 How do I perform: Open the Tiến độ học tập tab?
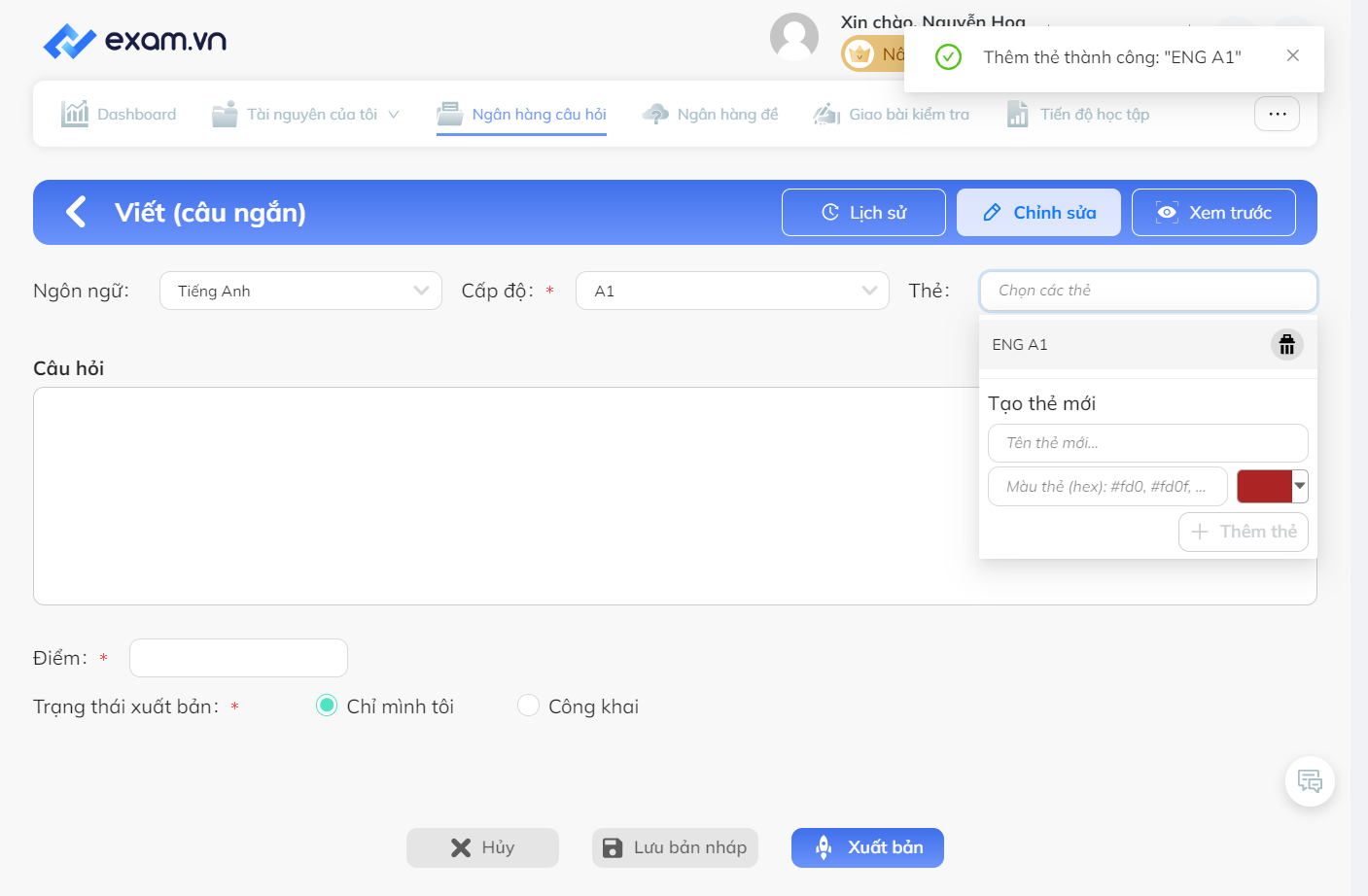click(1077, 114)
